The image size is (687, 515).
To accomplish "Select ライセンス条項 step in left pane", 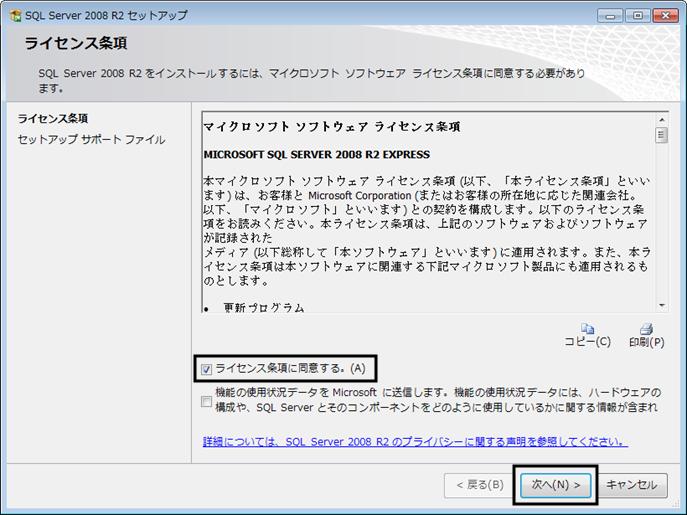I will point(53,118).
